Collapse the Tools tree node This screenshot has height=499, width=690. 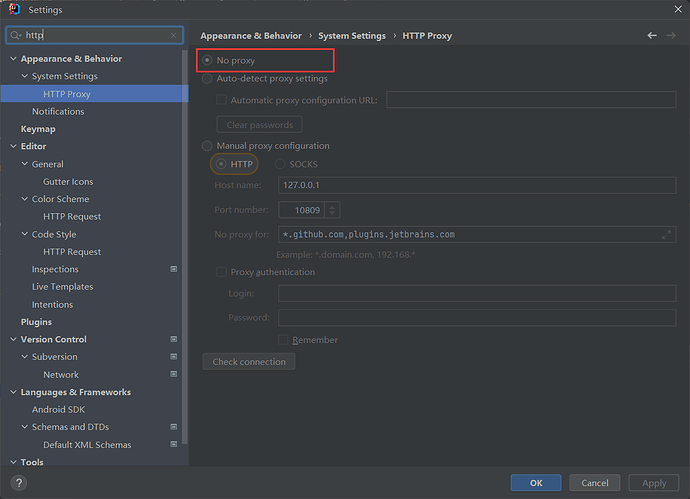coord(13,462)
